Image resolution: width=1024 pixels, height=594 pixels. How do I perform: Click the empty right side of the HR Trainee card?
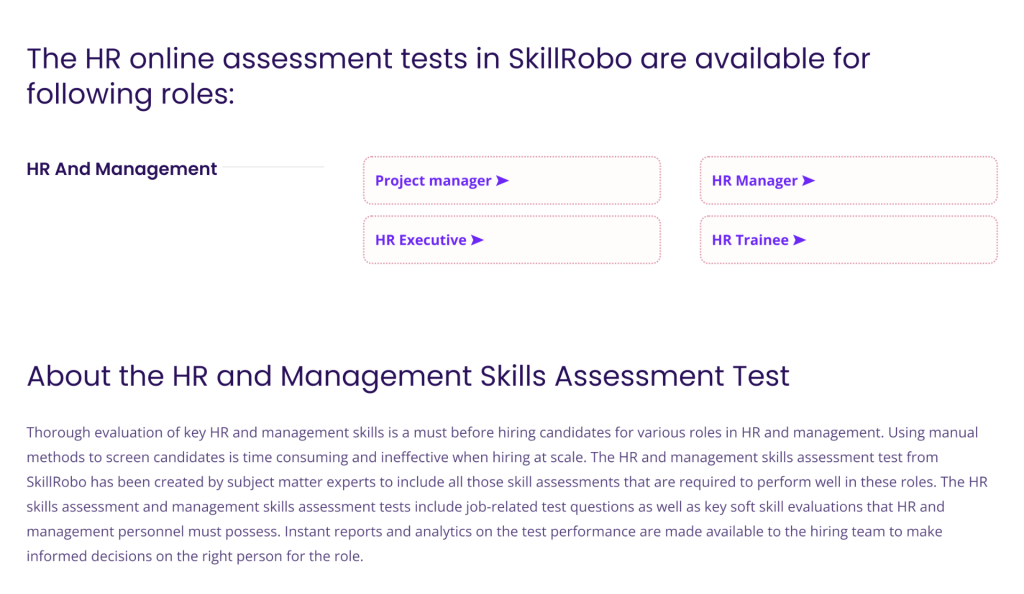coord(920,240)
